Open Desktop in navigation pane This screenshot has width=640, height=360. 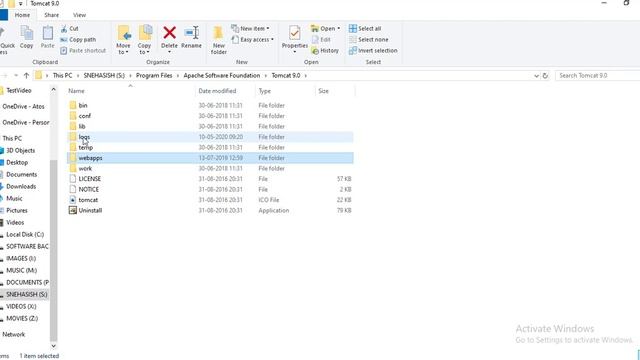tap(17, 162)
